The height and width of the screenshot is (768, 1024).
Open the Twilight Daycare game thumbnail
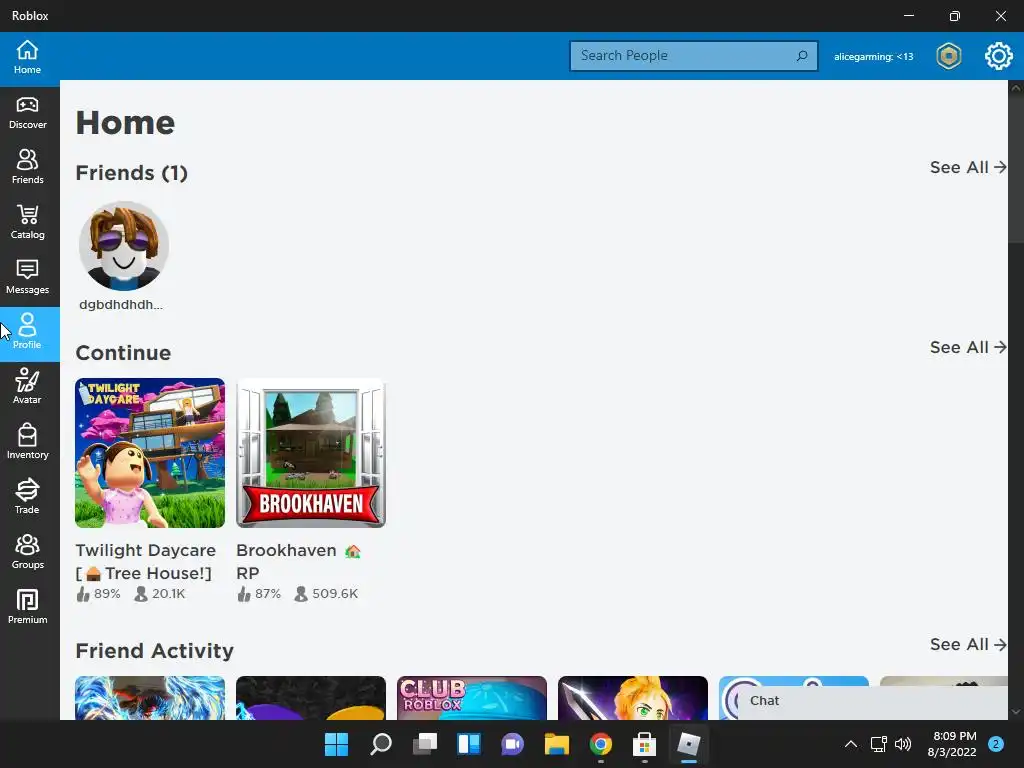pyautogui.click(x=150, y=453)
